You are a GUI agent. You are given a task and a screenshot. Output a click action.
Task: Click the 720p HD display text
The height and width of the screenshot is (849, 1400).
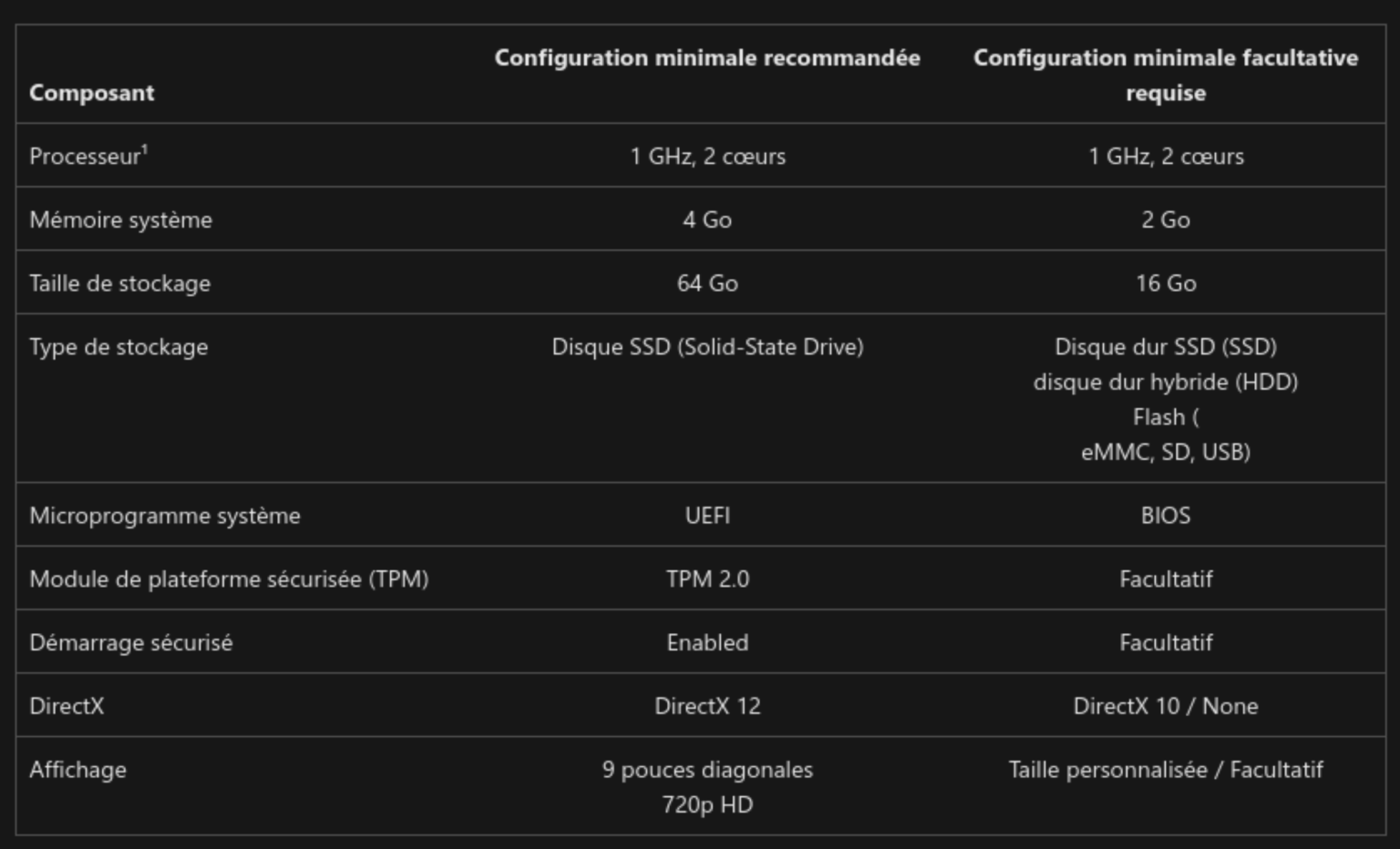[x=707, y=805]
